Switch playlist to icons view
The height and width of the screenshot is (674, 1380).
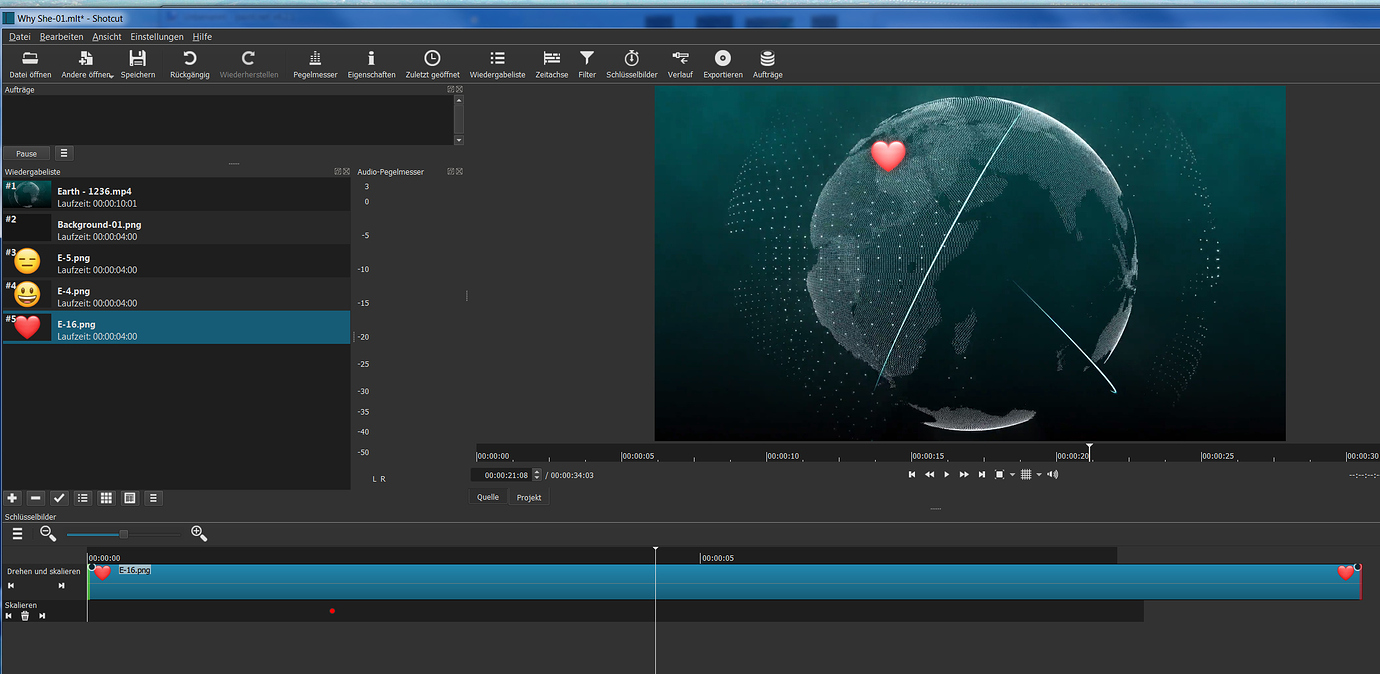[130, 498]
